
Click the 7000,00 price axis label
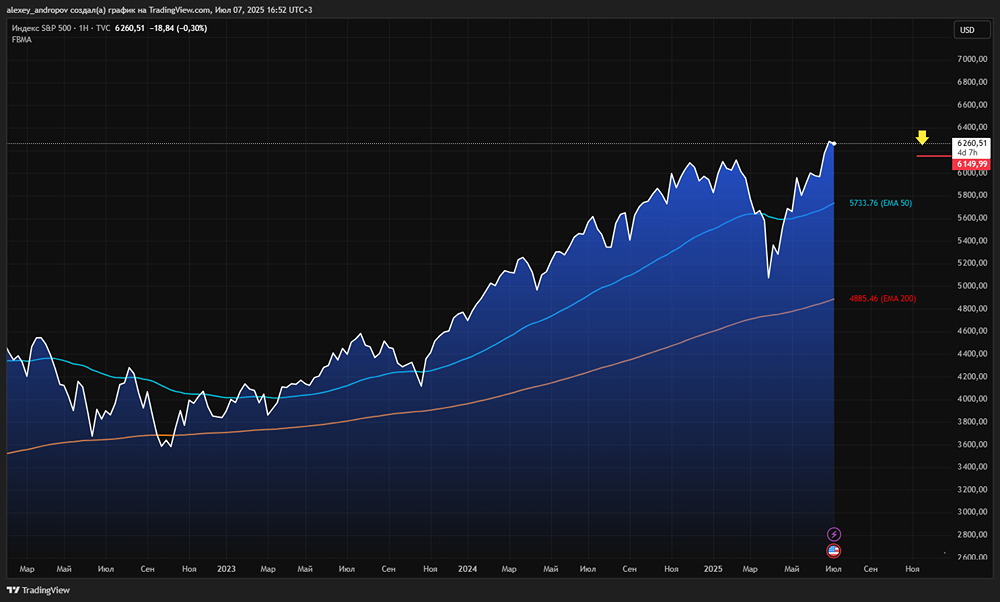pyautogui.click(x=973, y=59)
